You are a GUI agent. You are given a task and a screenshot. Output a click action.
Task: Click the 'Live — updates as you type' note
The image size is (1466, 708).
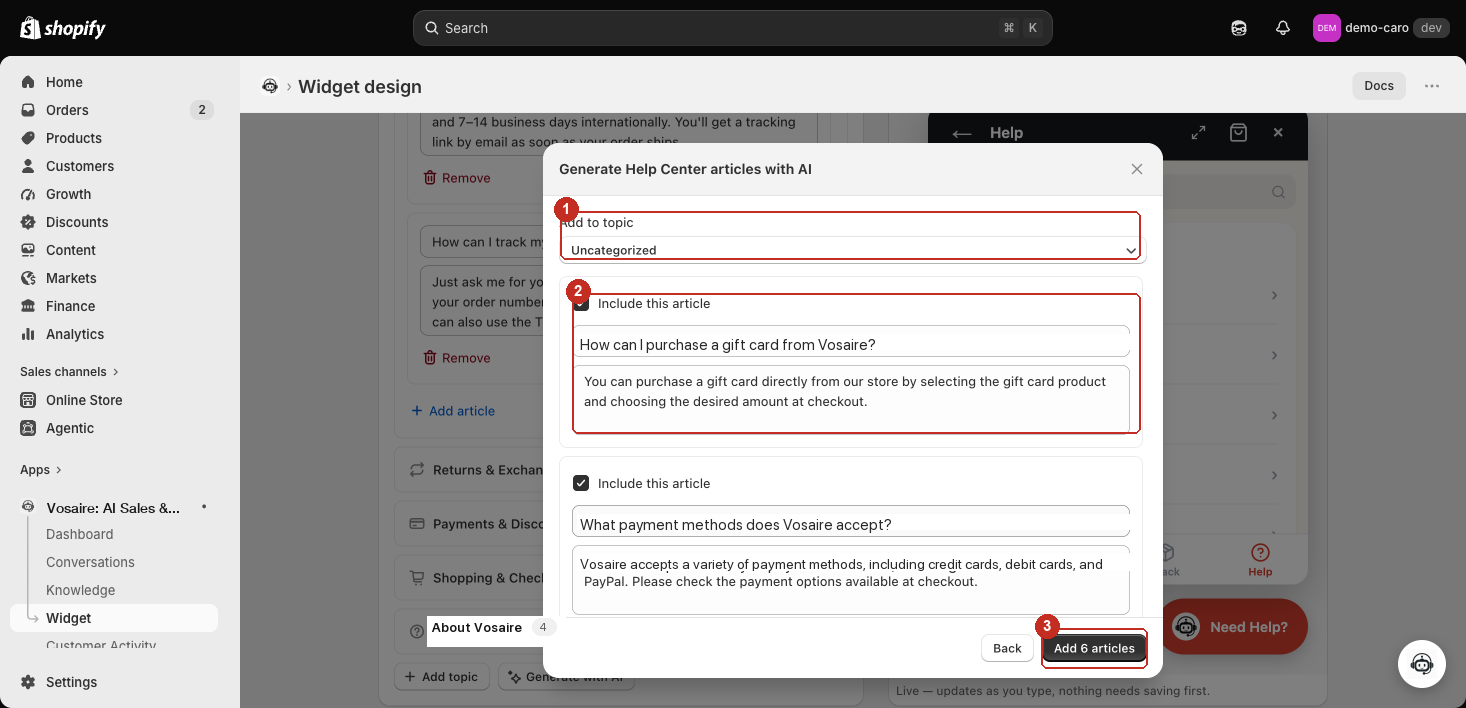point(1053,690)
